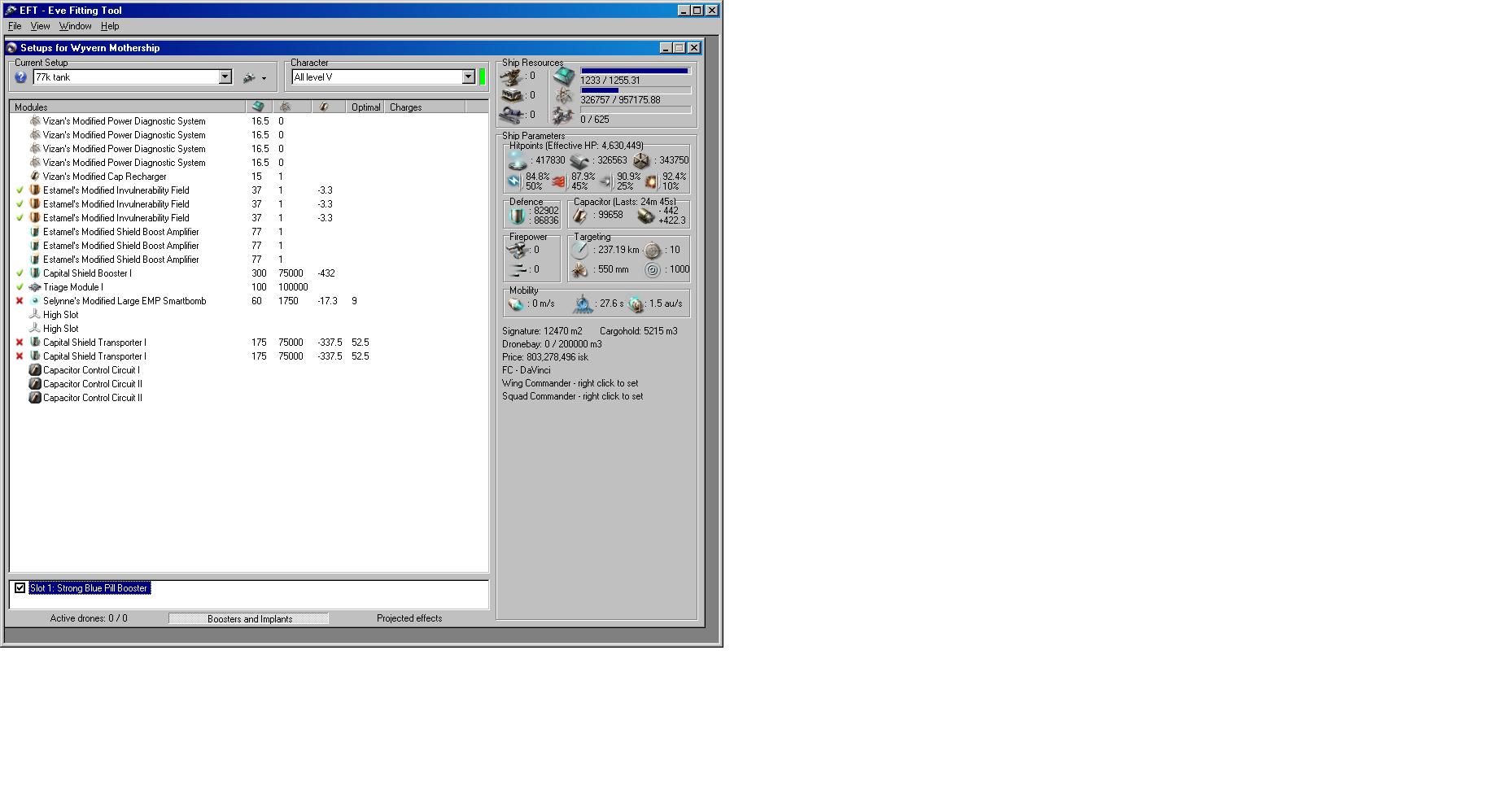Click the align time icon beside 27.6 s
The width and height of the screenshot is (1512, 803).
[x=583, y=304]
